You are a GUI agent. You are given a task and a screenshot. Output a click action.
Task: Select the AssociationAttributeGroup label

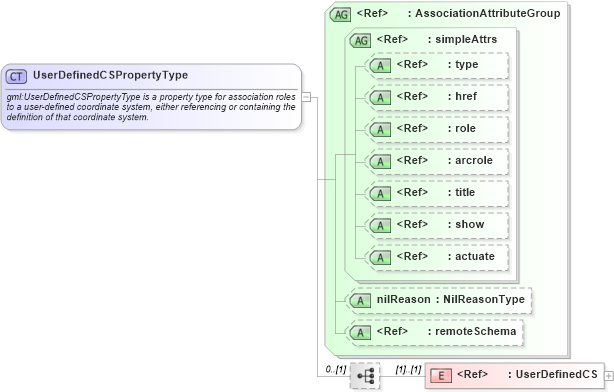point(488,13)
